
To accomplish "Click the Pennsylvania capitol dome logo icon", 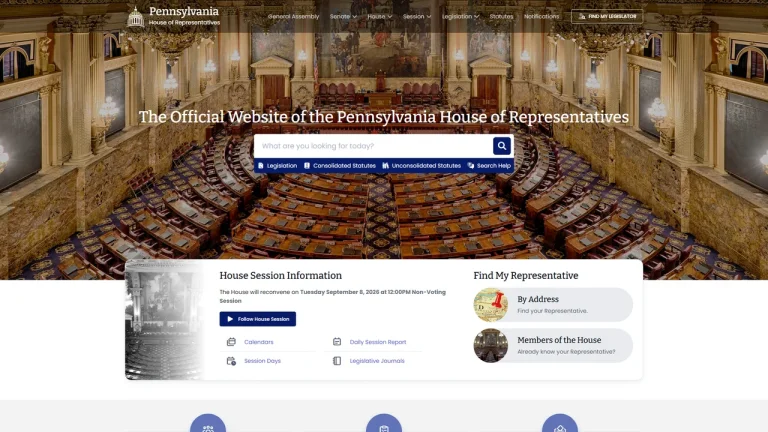I will tap(136, 17).
